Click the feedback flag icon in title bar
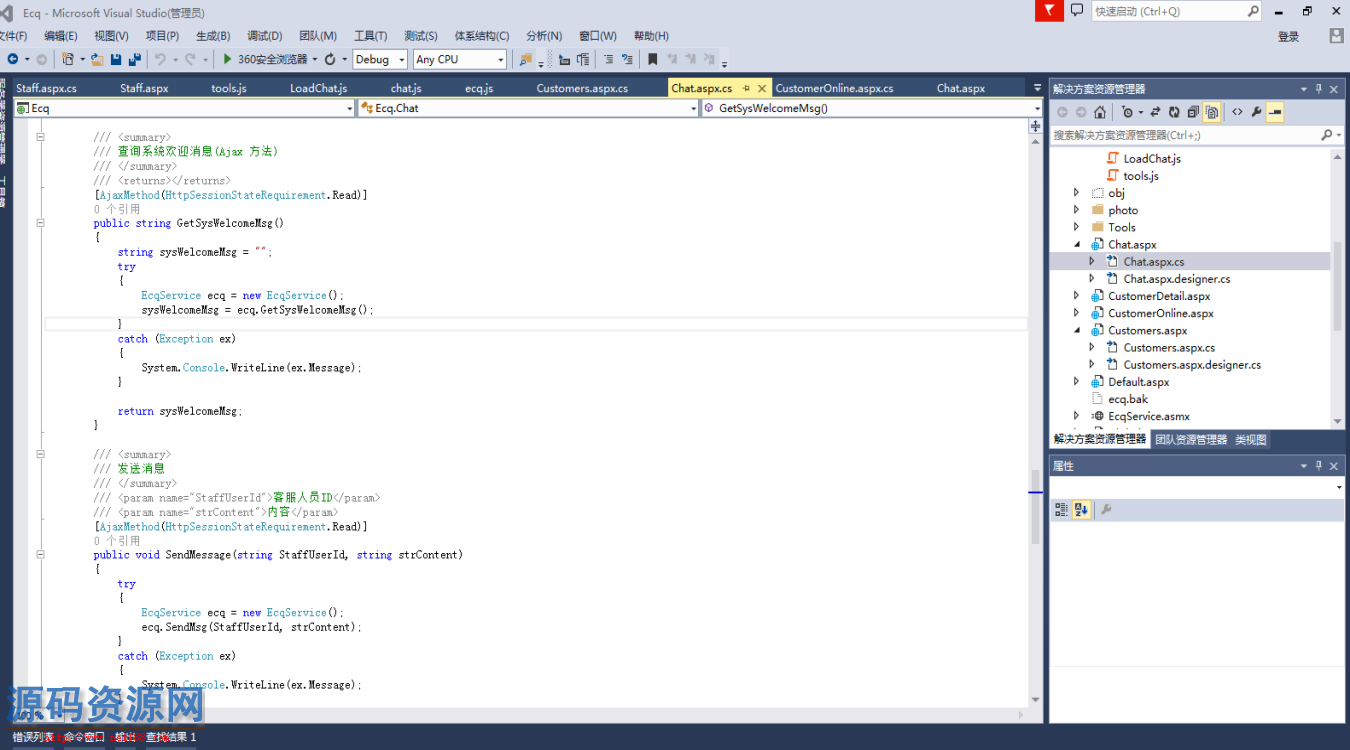Image resolution: width=1350 pixels, height=750 pixels. tap(1048, 11)
